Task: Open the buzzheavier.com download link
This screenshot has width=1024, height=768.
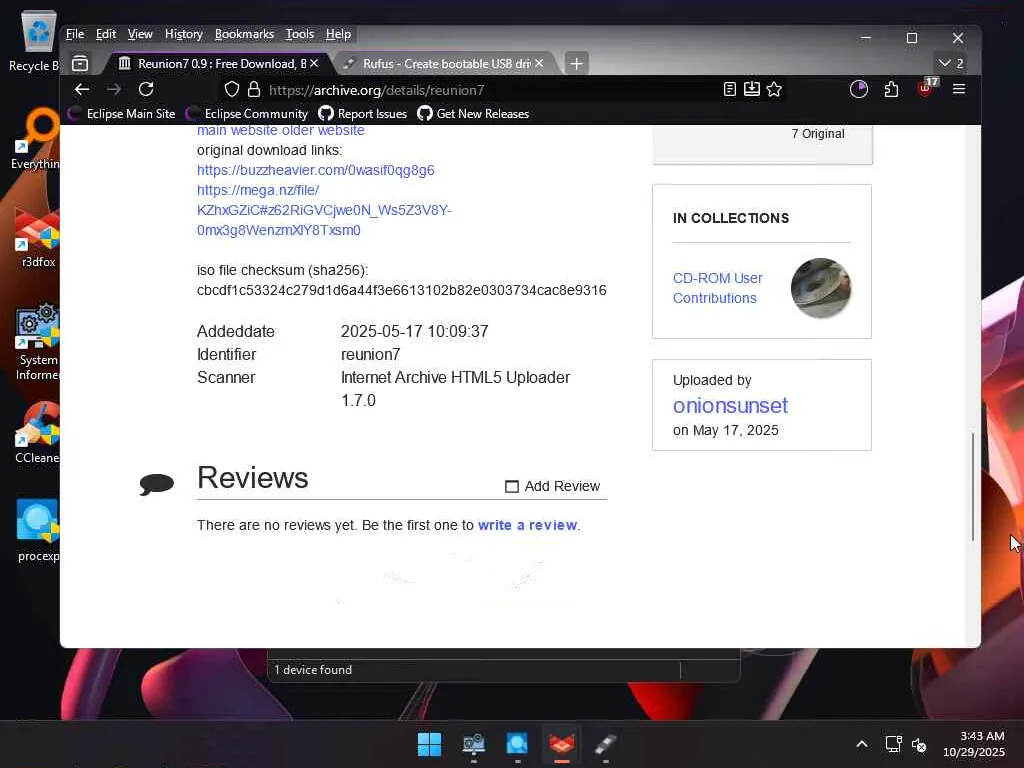Action: (315, 170)
